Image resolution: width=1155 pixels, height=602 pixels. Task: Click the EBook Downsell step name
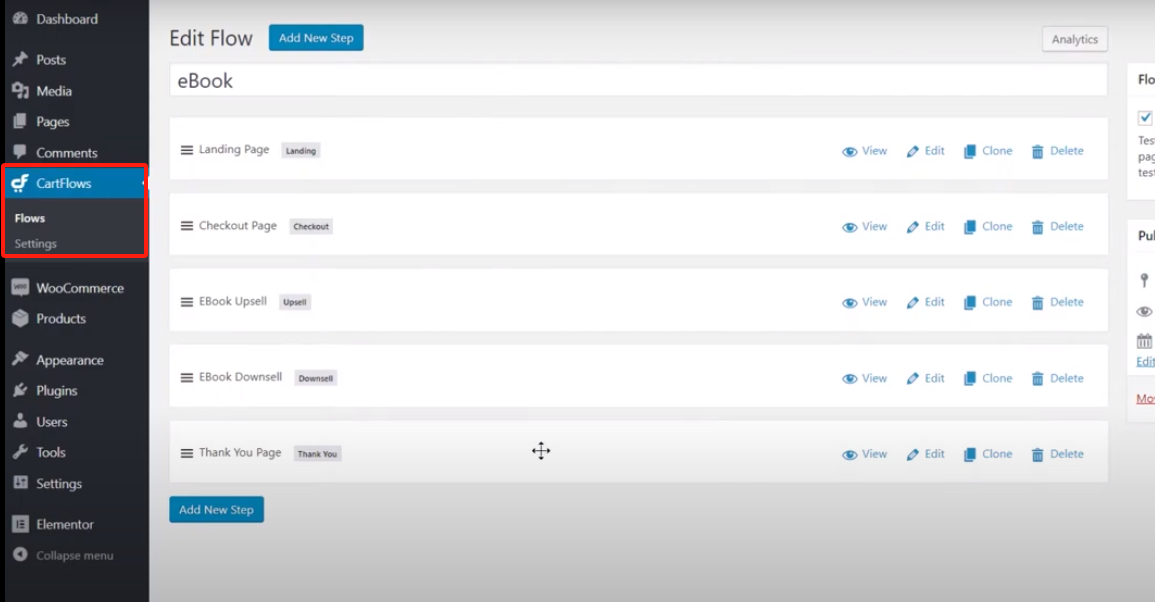point(240,377)
